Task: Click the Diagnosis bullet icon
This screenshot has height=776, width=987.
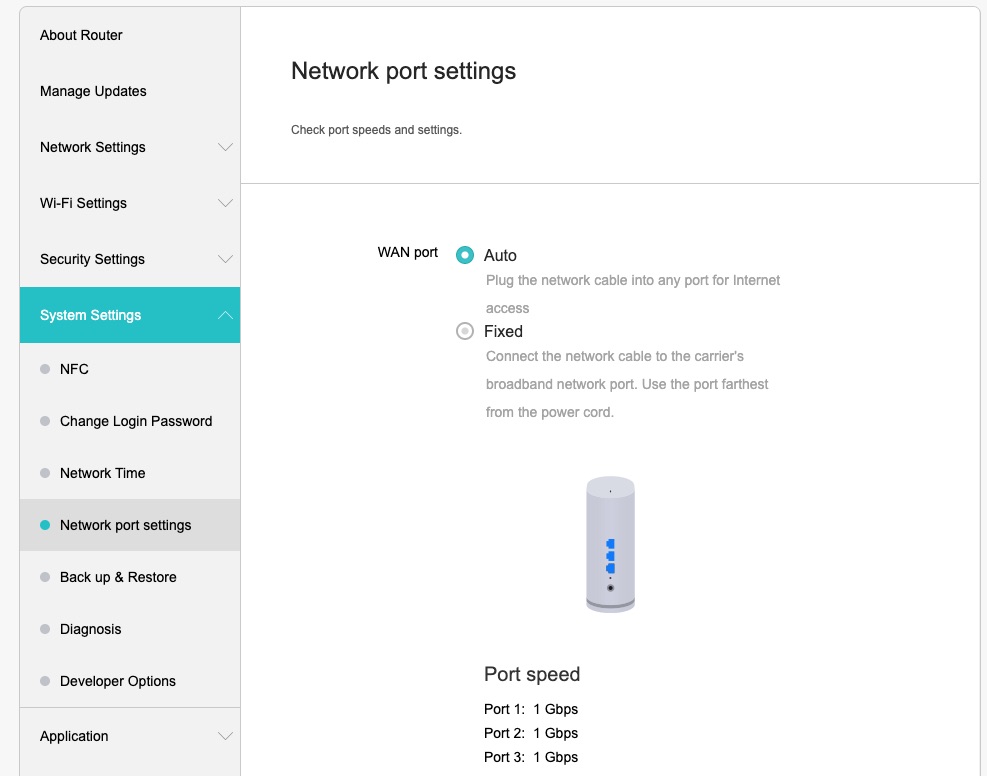Action: (x=45, y=629)
